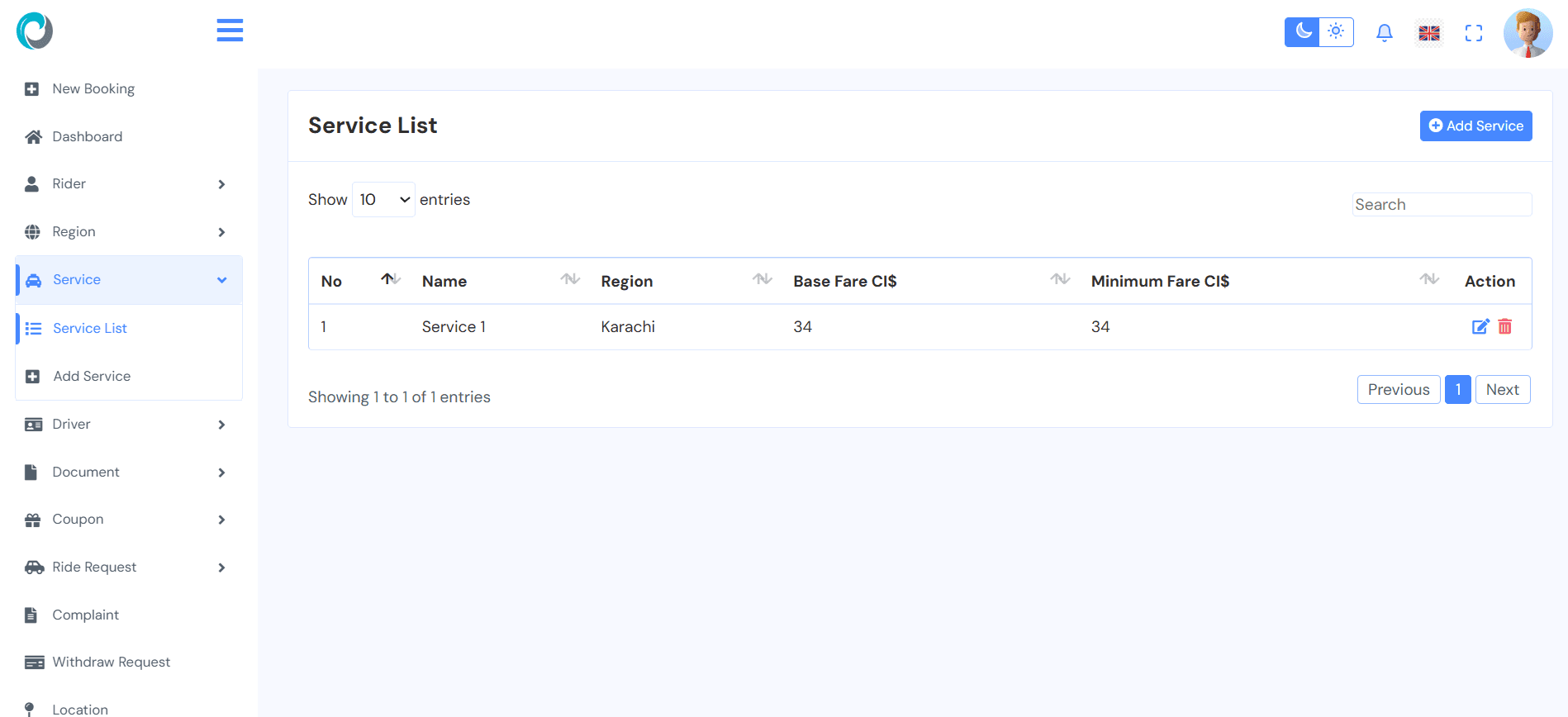This screenshot has height=717, width=1568.
Task: Click the UK flag language icon
Action: [x=1428, y=33]
